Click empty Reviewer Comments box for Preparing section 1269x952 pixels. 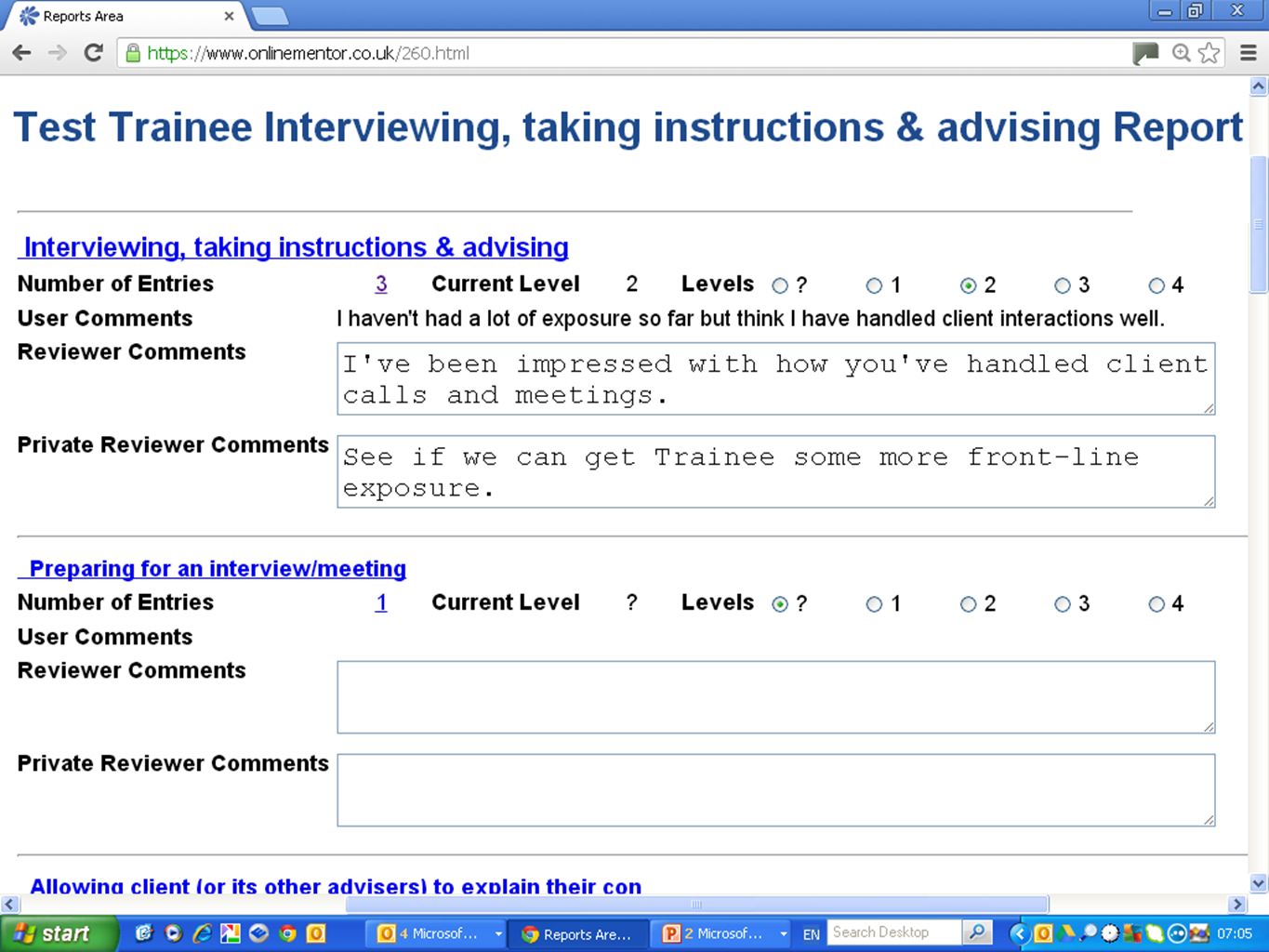tap(776, 697)
